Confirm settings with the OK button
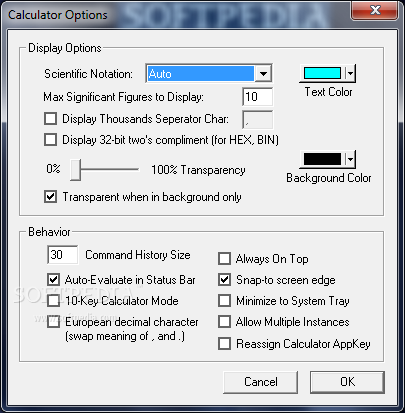 [x=347, y=382]
